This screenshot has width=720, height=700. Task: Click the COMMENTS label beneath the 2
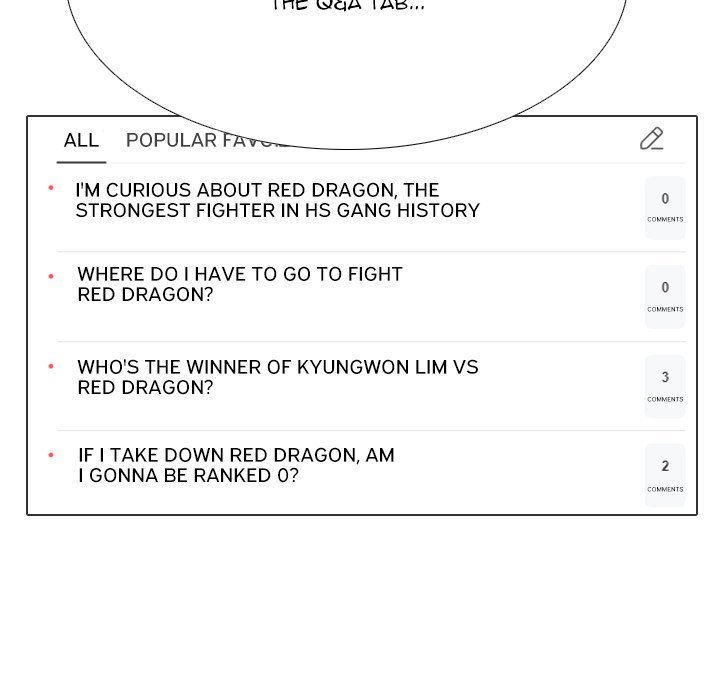click(x=665, y=489)
